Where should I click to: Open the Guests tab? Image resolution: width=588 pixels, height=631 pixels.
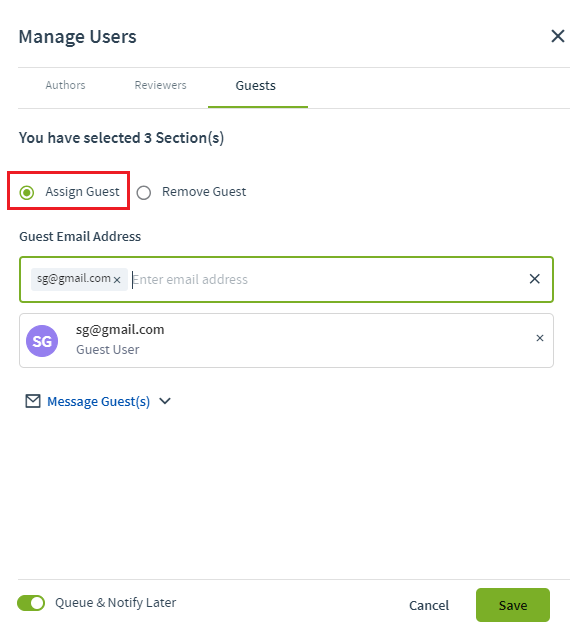tap(256, 86)
